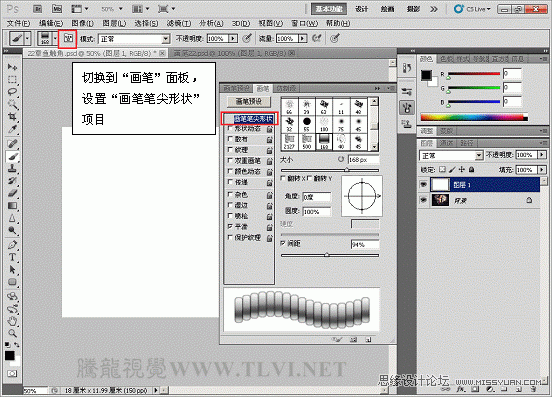
Task: Click the brush spacing slider track
Action: coord(330,255)
